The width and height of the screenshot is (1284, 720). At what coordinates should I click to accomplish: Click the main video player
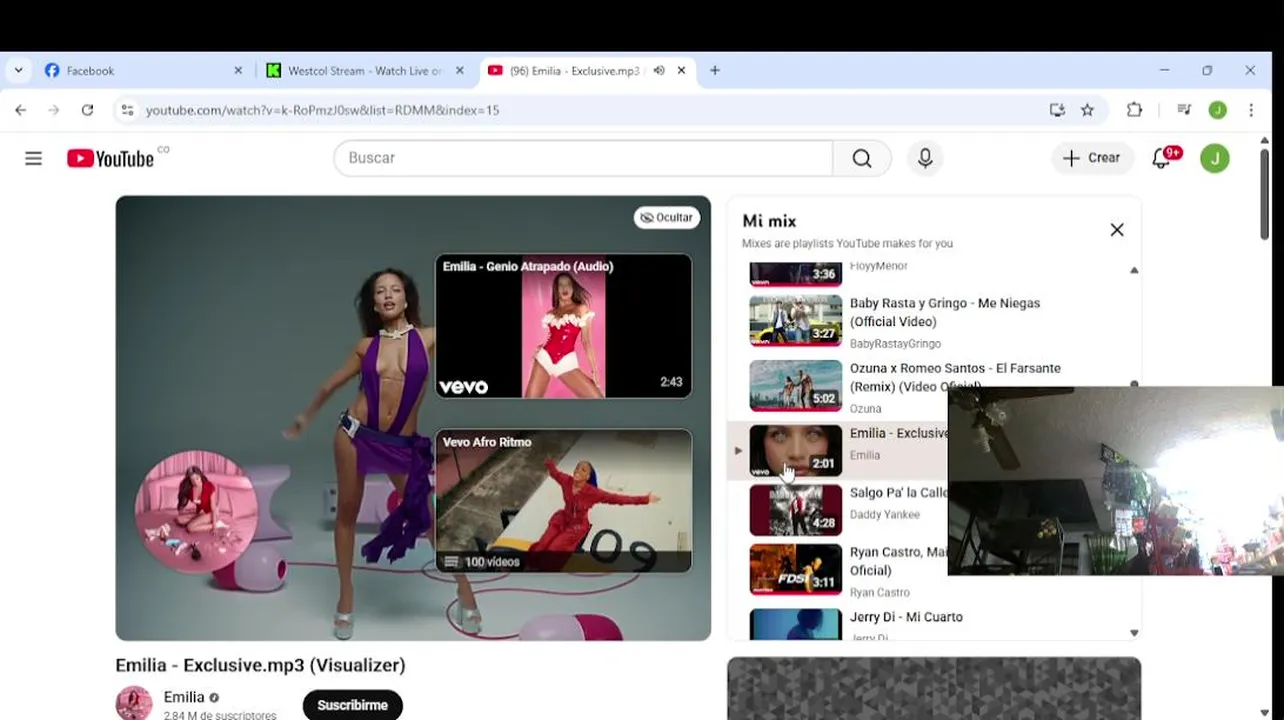(413, 418)
